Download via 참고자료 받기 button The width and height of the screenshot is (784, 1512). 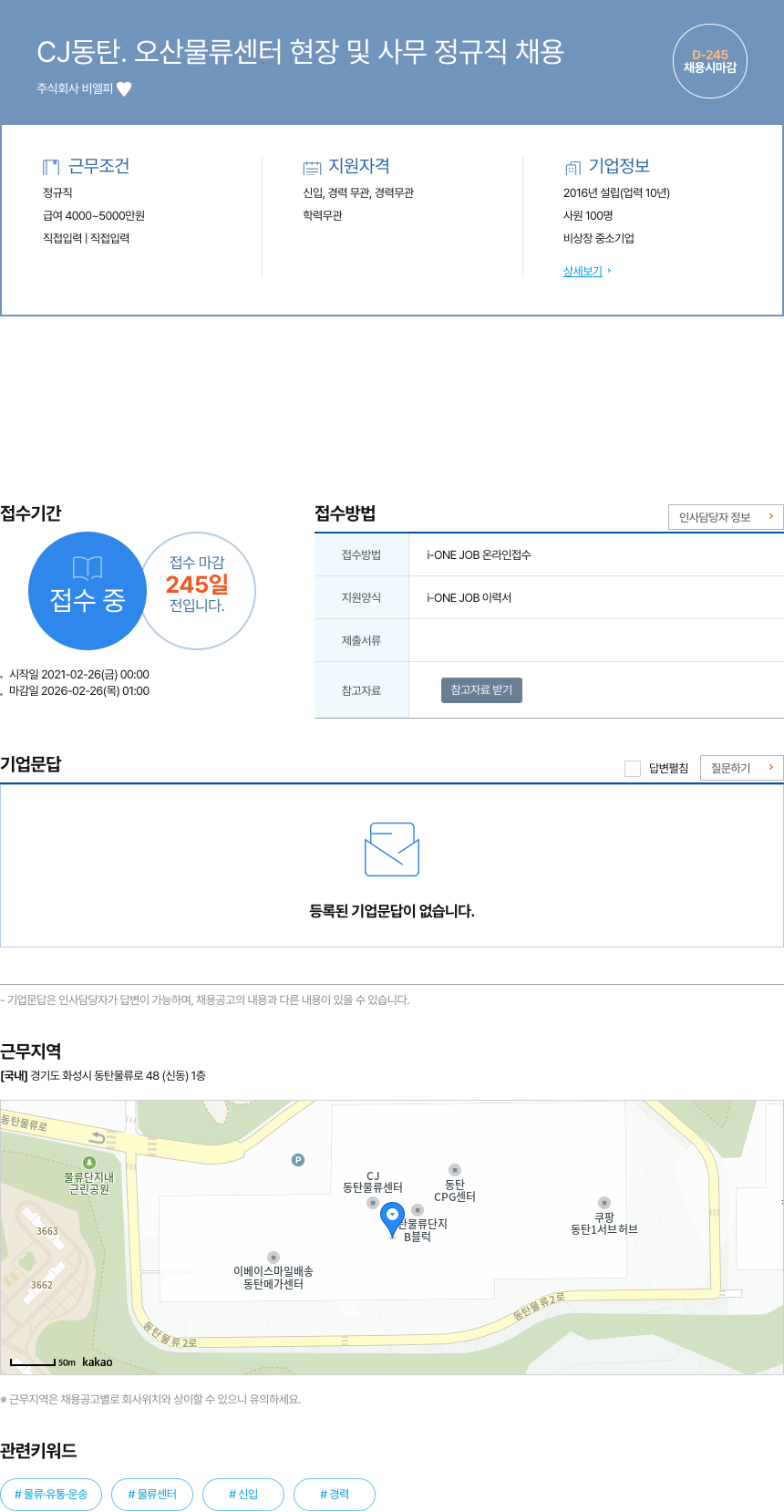coord(481,690)
